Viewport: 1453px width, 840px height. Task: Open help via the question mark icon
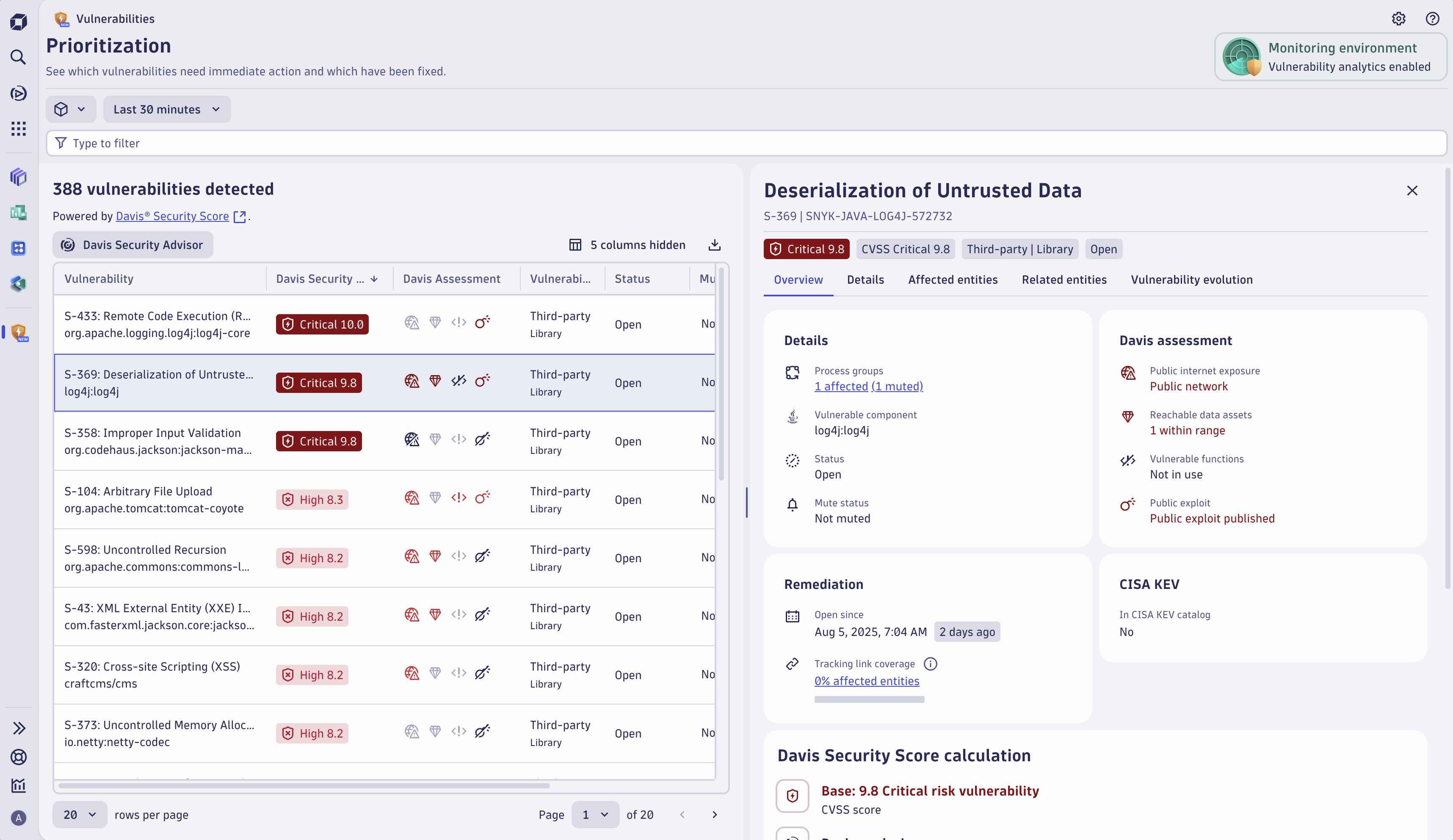[x=1434, y=19]
